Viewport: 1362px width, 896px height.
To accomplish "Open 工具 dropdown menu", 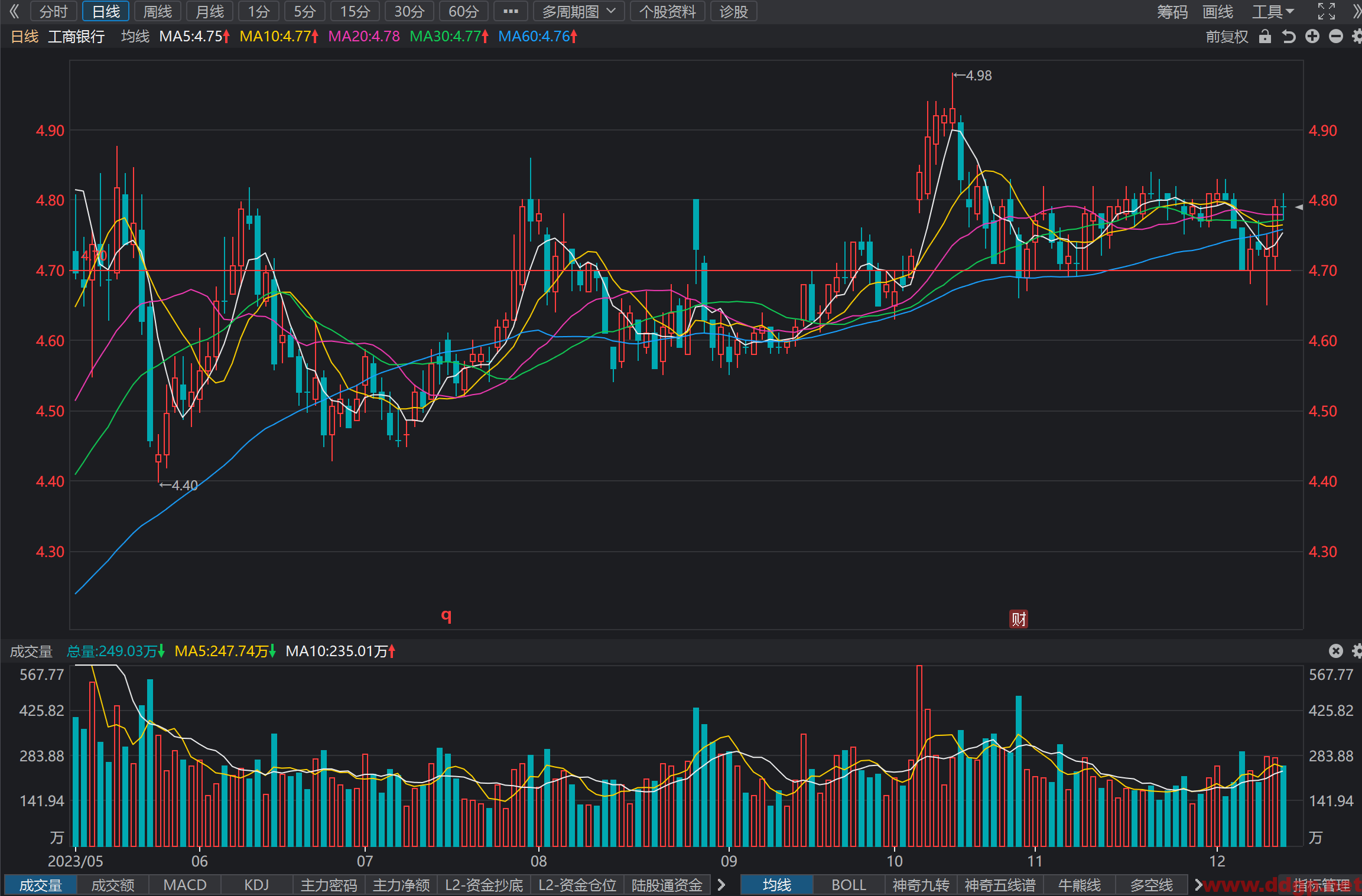I will pos(1273,11).
